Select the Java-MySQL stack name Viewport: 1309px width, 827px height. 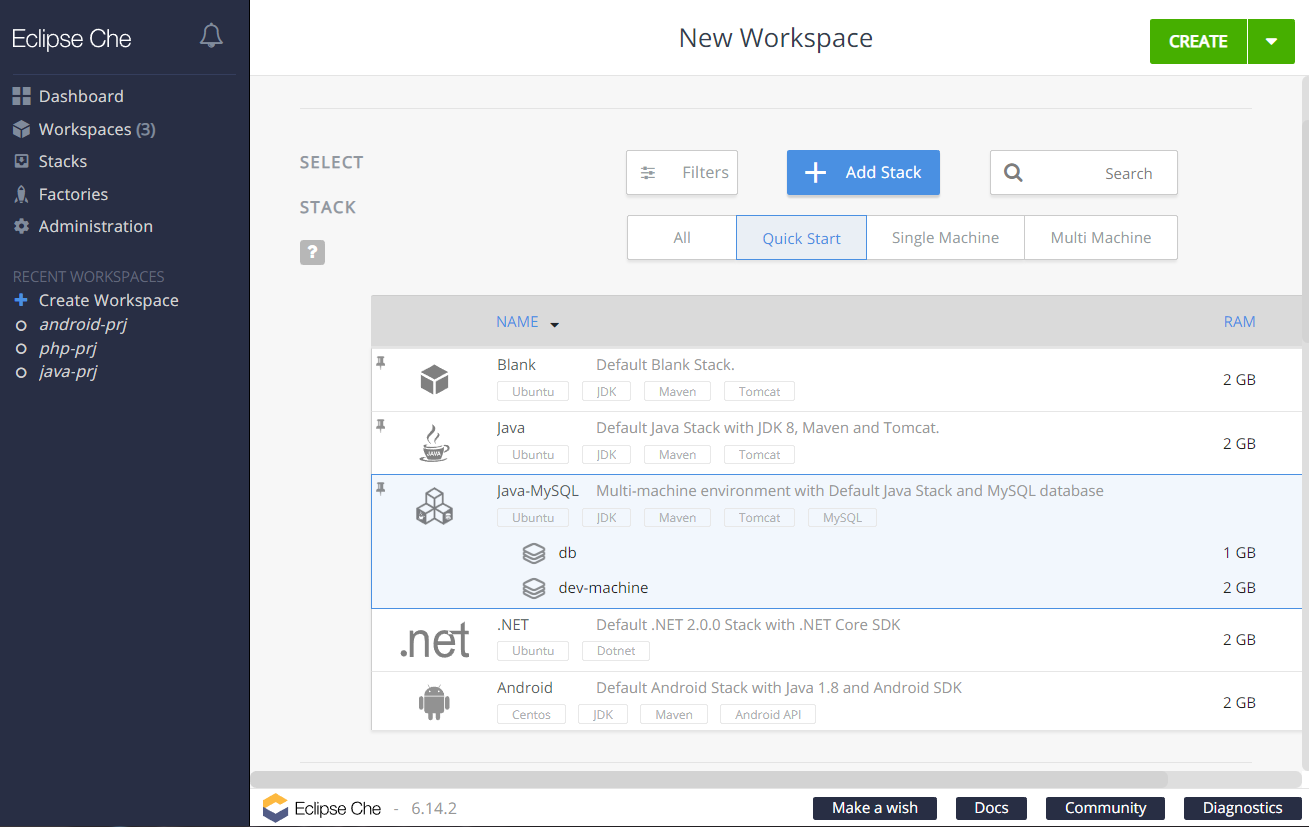coord(538,491)
